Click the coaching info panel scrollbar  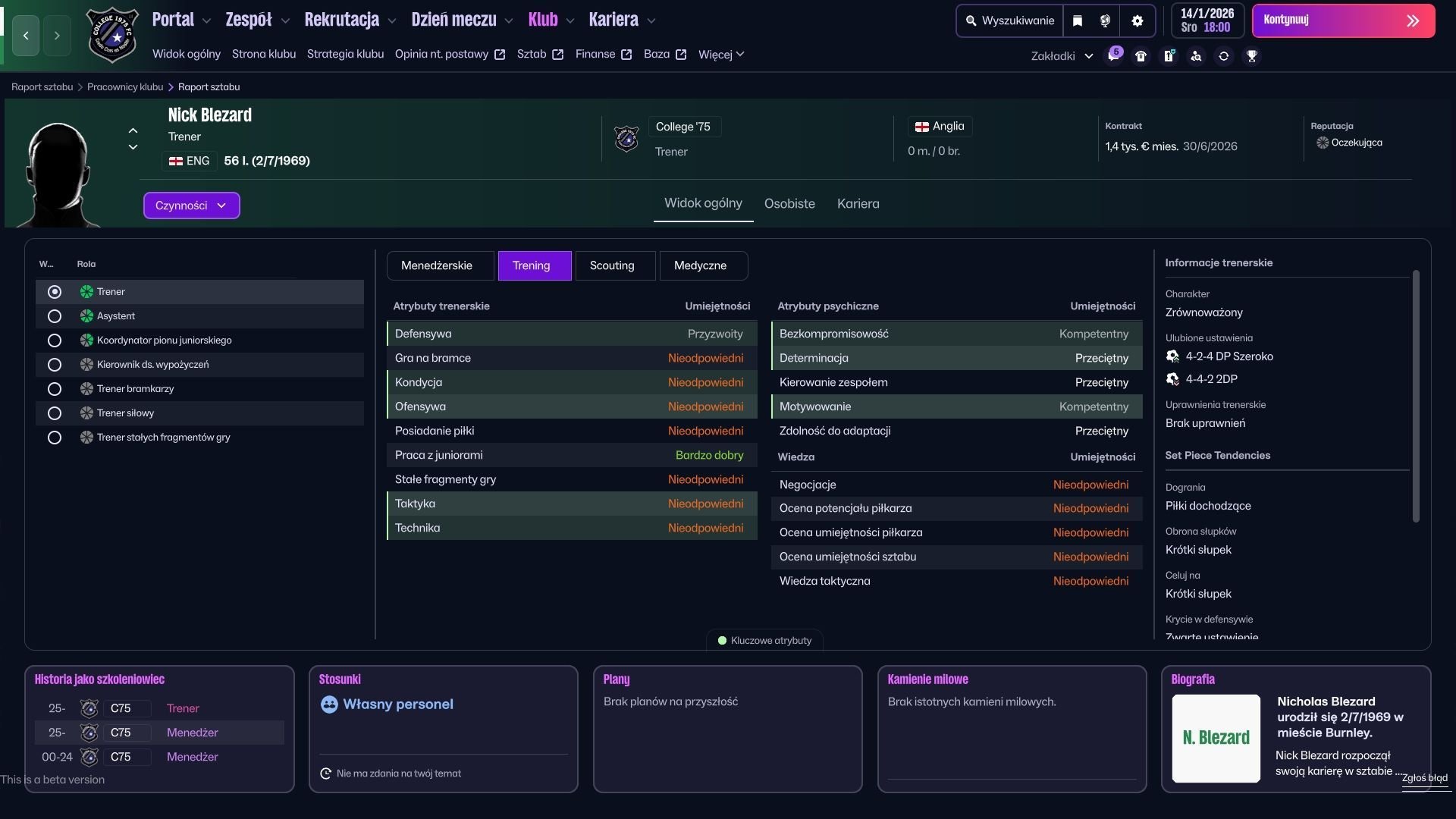[x=1415, y=394]
